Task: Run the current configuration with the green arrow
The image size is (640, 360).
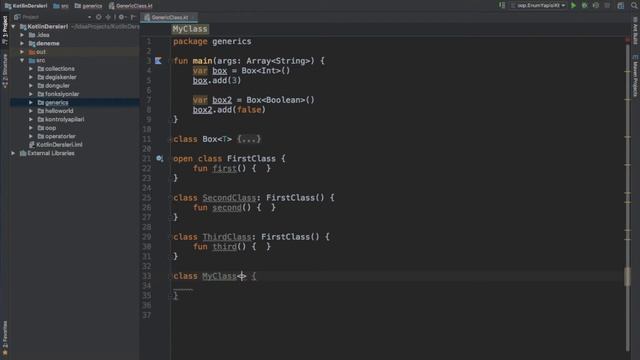Action: (573, 5)
